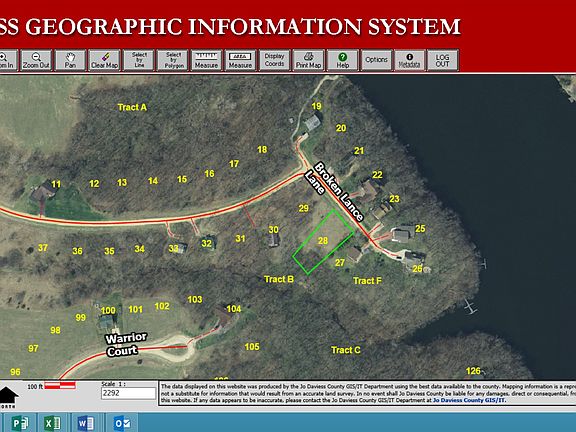Click parcel label 35 on the map
This screenshot has width=576, height=432.
click(x=109, y=251)
